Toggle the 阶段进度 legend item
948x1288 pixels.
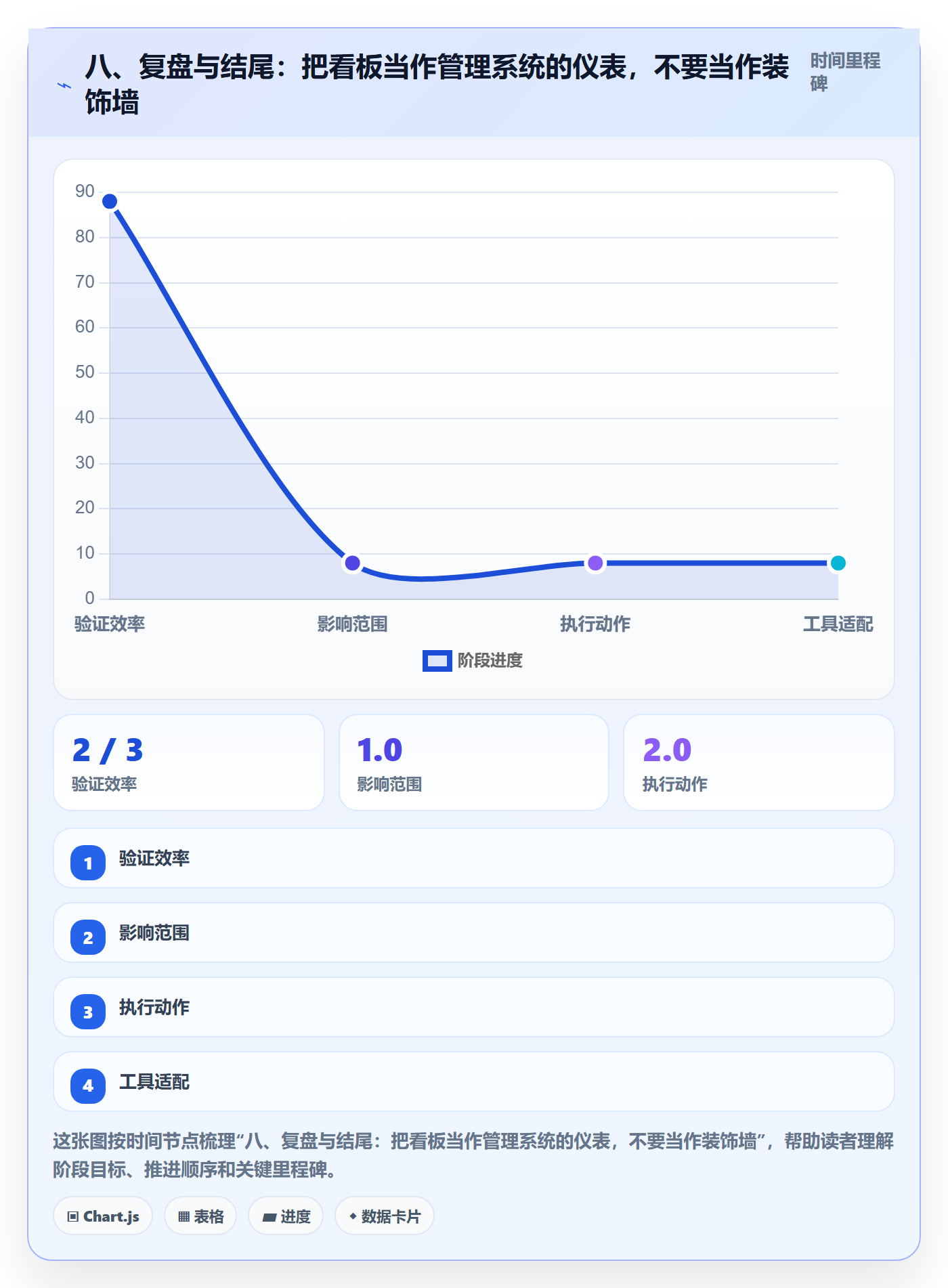[x=473, y=660]
